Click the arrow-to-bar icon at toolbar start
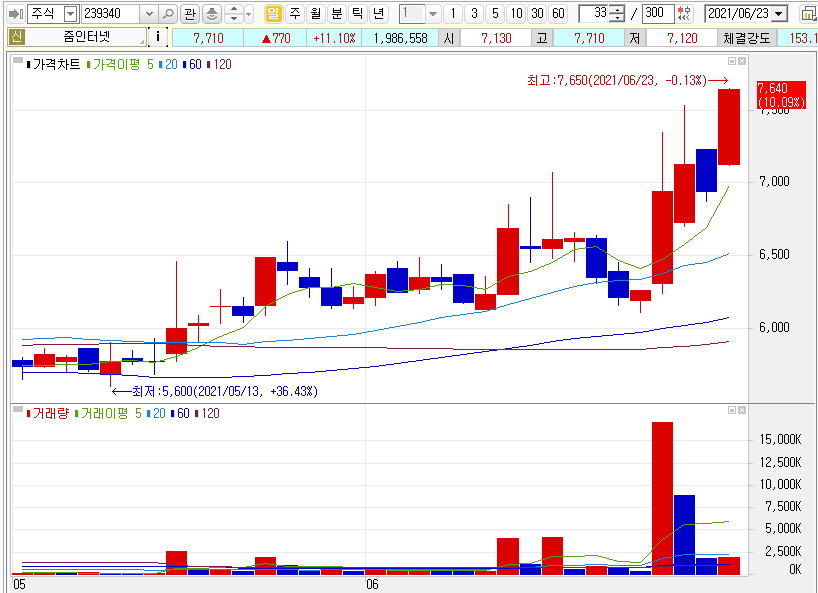Image resolution: width=818 pixels, height=593 pixels. pos(16,14)
